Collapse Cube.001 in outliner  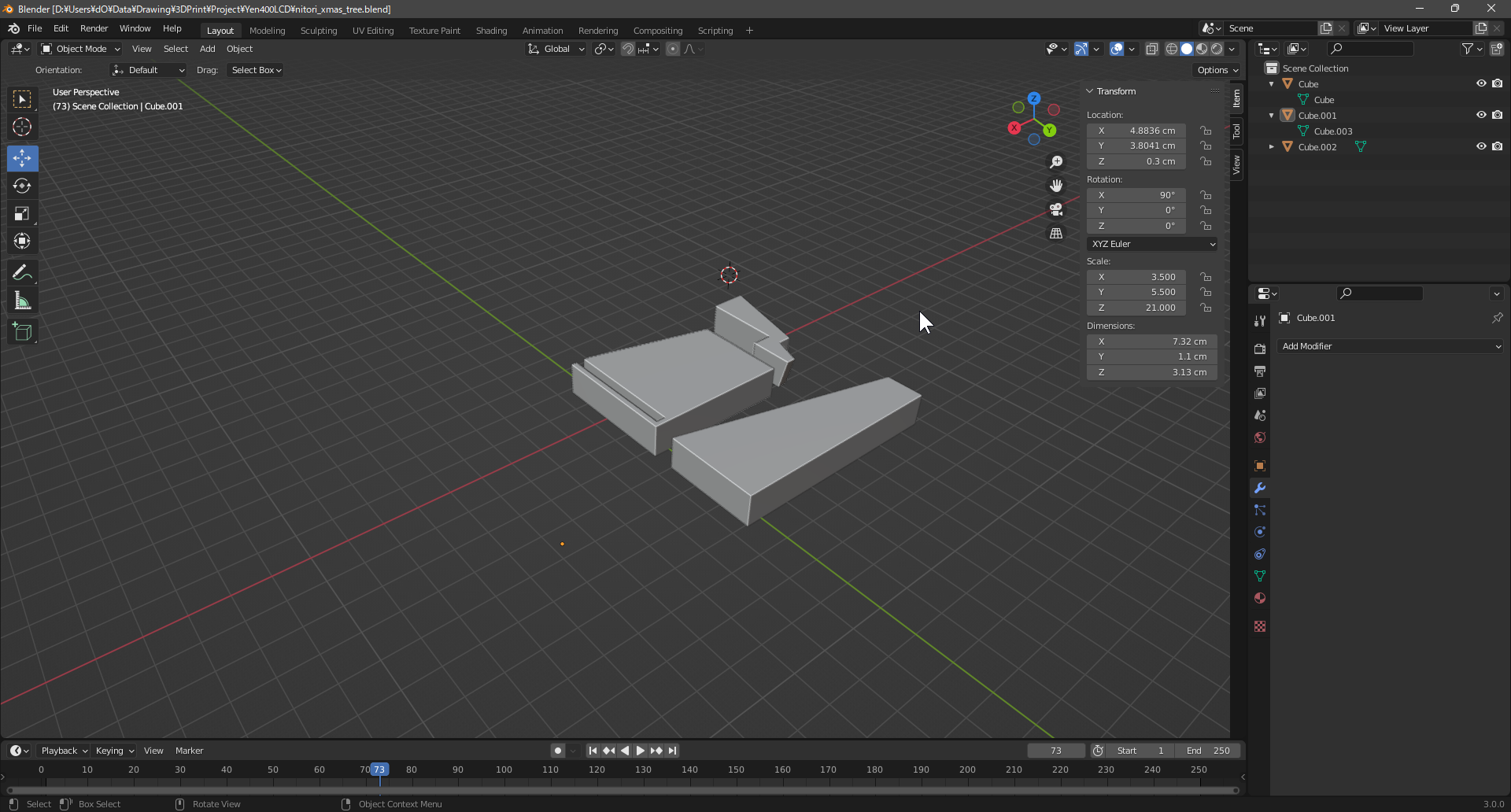coord(1271,115)
